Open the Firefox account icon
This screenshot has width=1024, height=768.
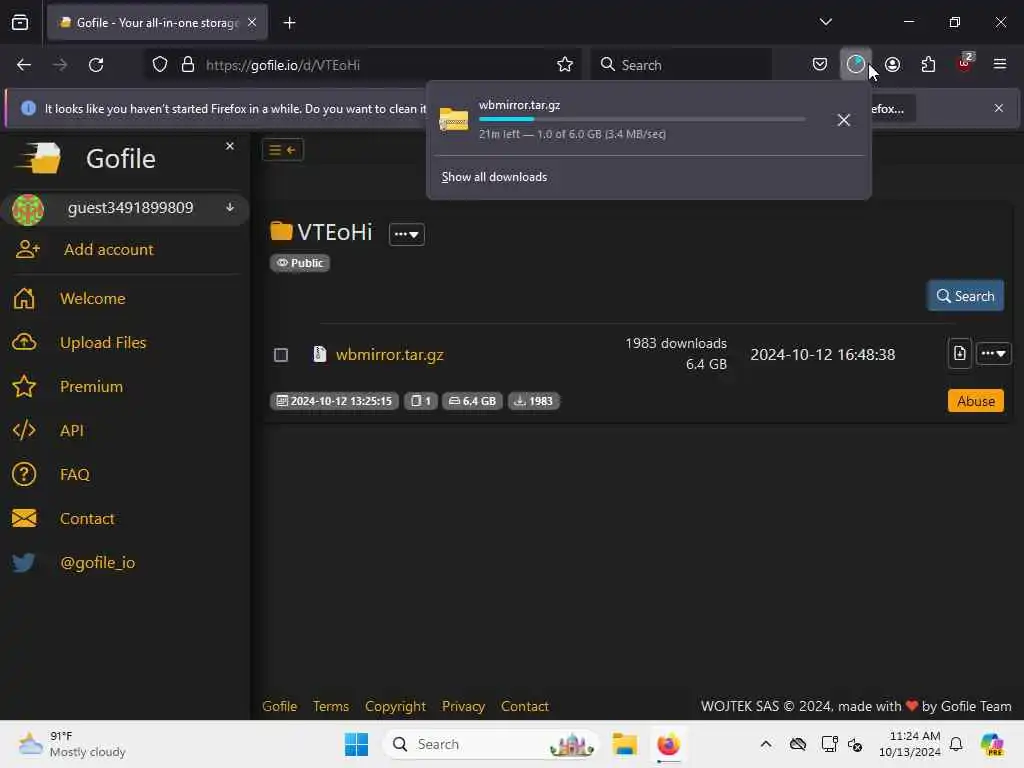pyautogui.click(x=892, y=65)
